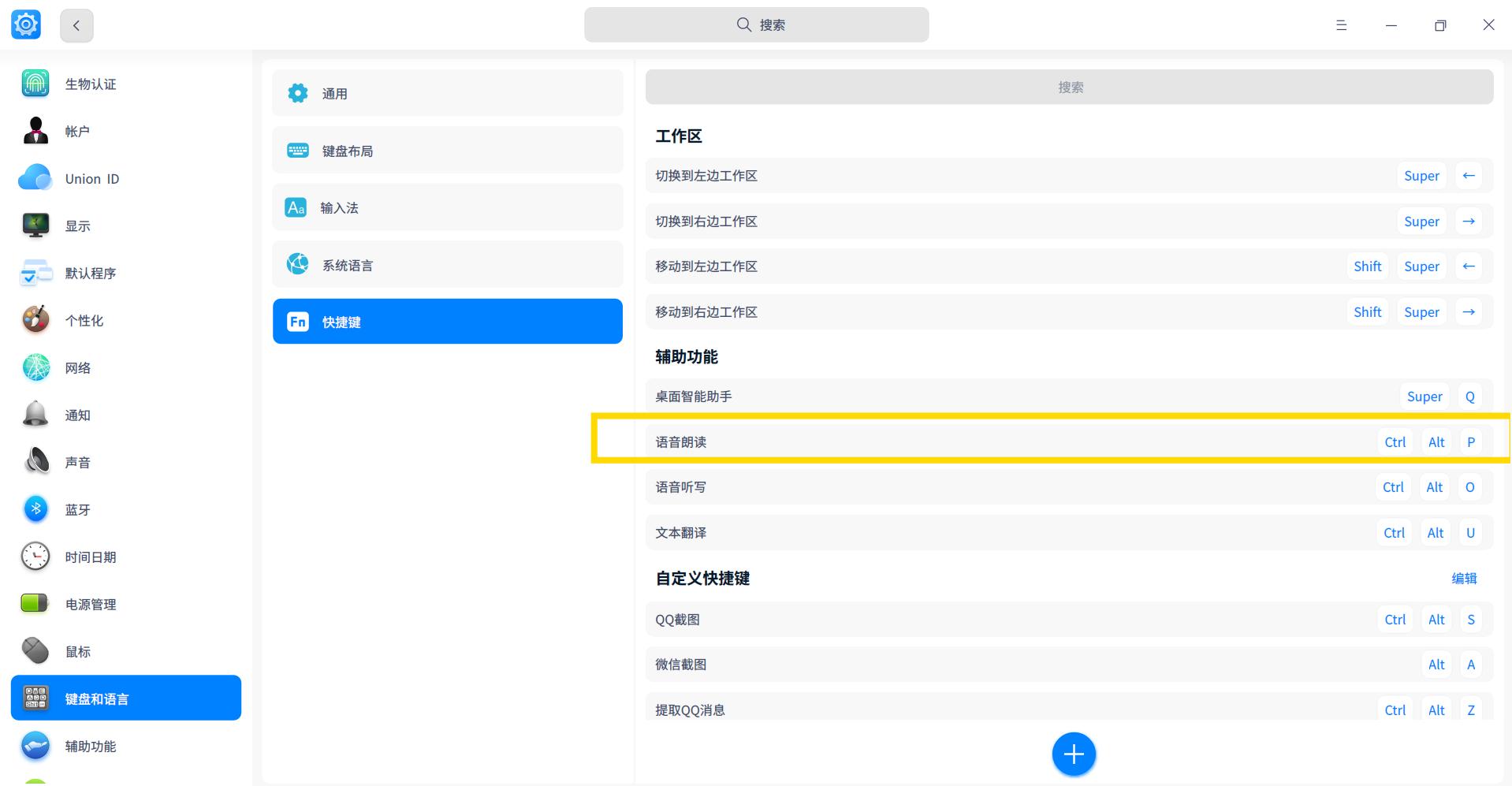Image resolution: width=1512 pixels, height=786 pixels.
Task: Go back with the navigation arrow
Action: pyautogui.click(x=76, y=24)
